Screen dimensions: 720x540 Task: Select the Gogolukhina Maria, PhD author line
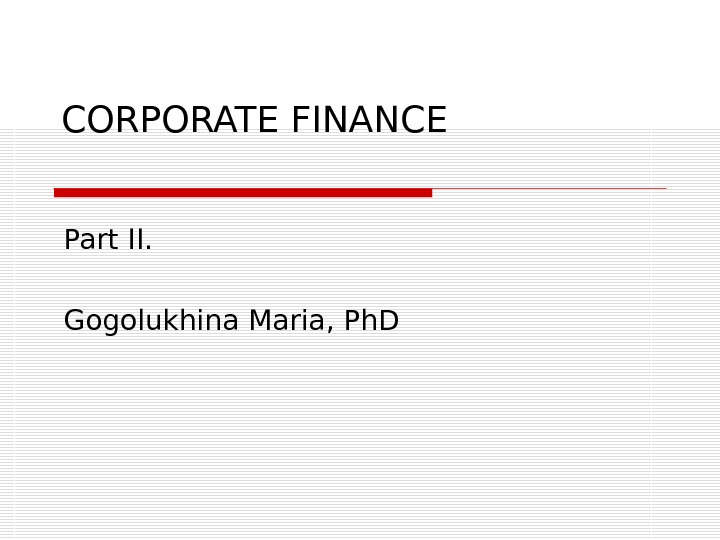tap(231, 322)
